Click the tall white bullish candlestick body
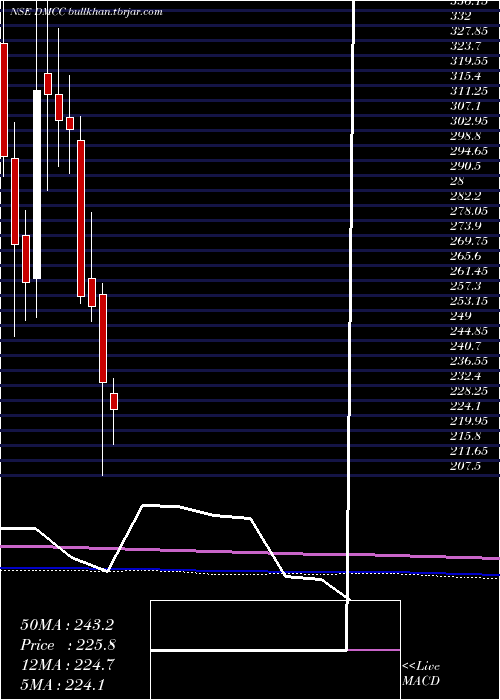The width and height of the screenshot is (500, 700). coord(37,184)
